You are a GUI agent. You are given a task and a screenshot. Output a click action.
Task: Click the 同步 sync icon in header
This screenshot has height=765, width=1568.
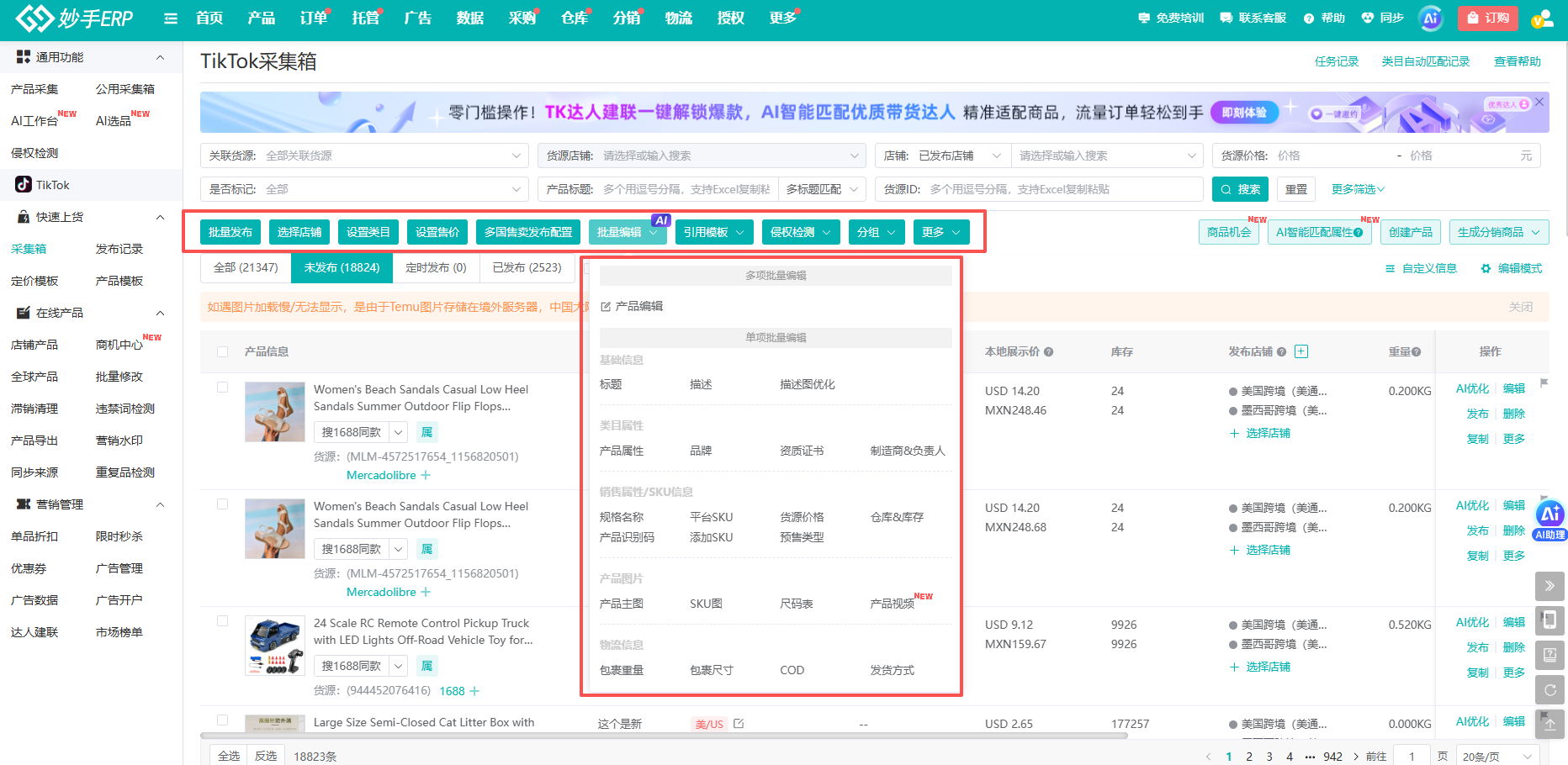tap(1367, 18)
